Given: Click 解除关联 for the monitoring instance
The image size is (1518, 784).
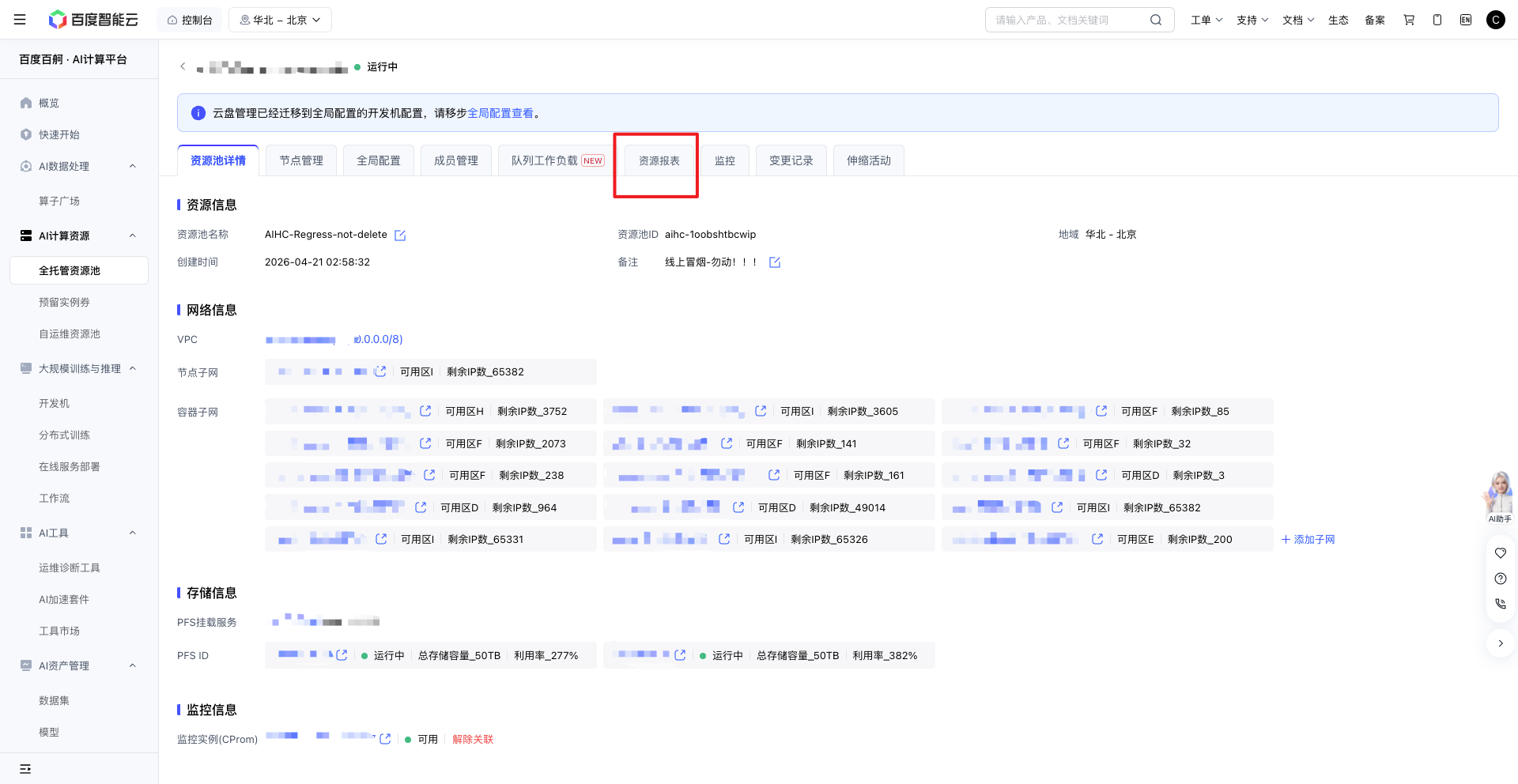Looking at the screenshot, I should pos(473,740).
